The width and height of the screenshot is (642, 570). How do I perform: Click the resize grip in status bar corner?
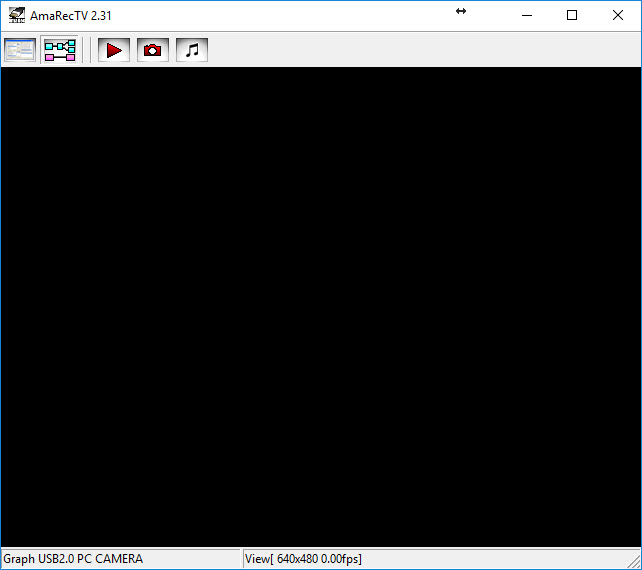click(635, 561)
